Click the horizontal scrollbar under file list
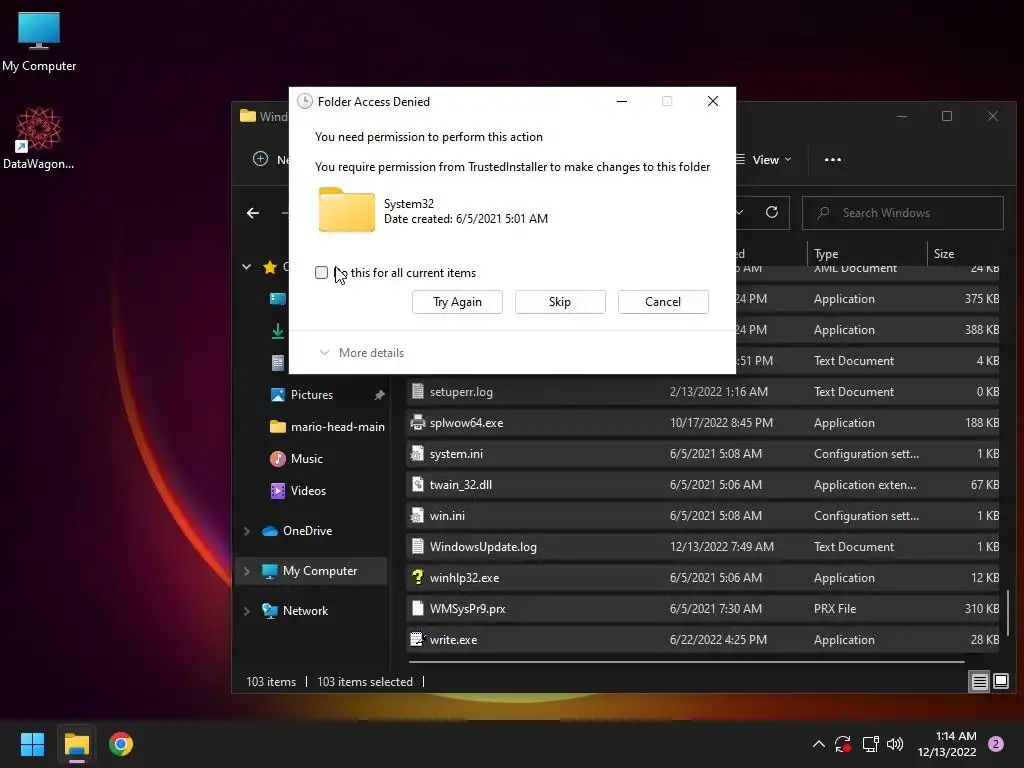Screen dimensions: 1024x768 [x=686, y=662]
